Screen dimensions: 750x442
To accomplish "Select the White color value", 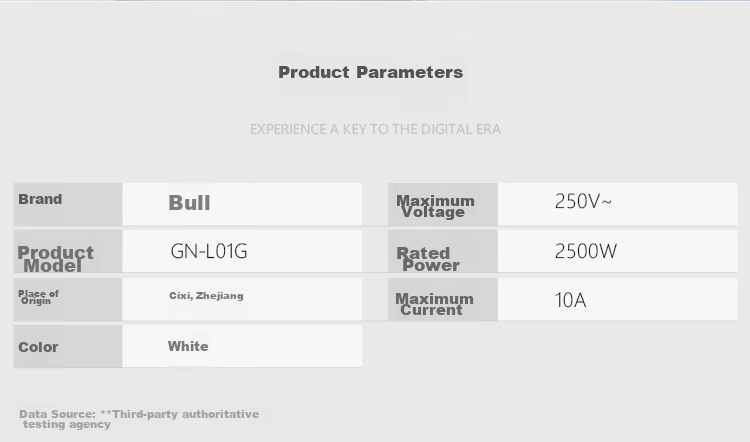I will click(x=188, y=346).
